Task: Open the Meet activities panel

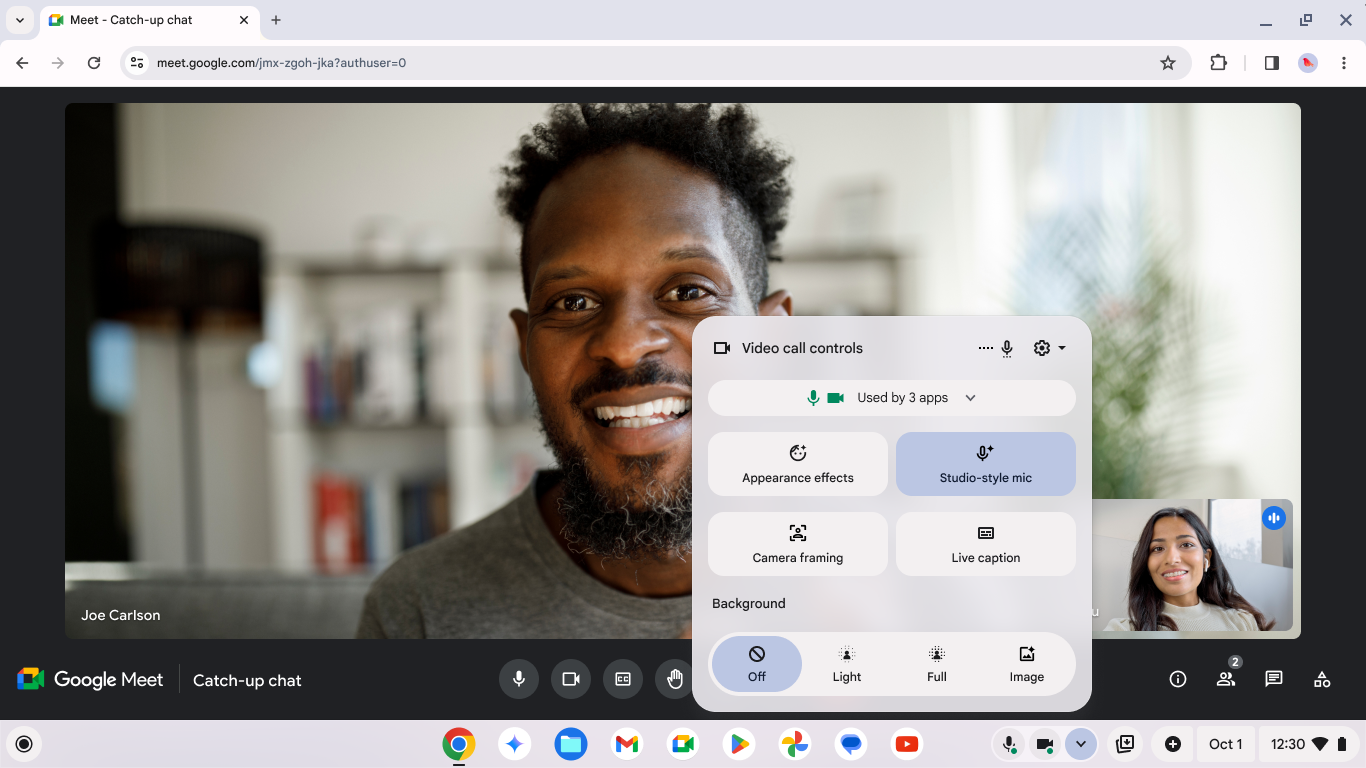Action: click(1321, 679)
